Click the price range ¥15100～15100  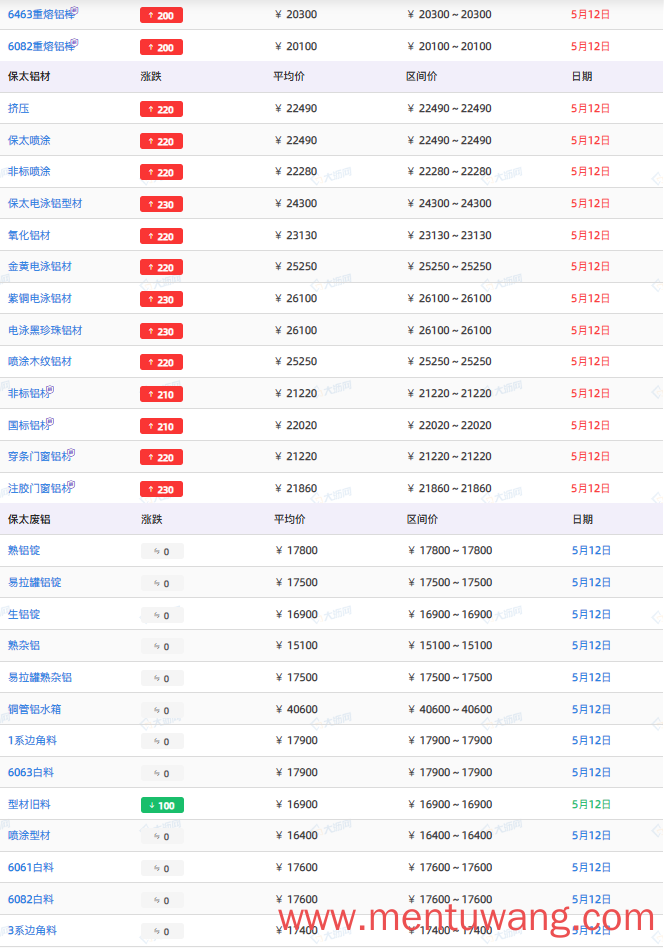(x=450, y=646)
